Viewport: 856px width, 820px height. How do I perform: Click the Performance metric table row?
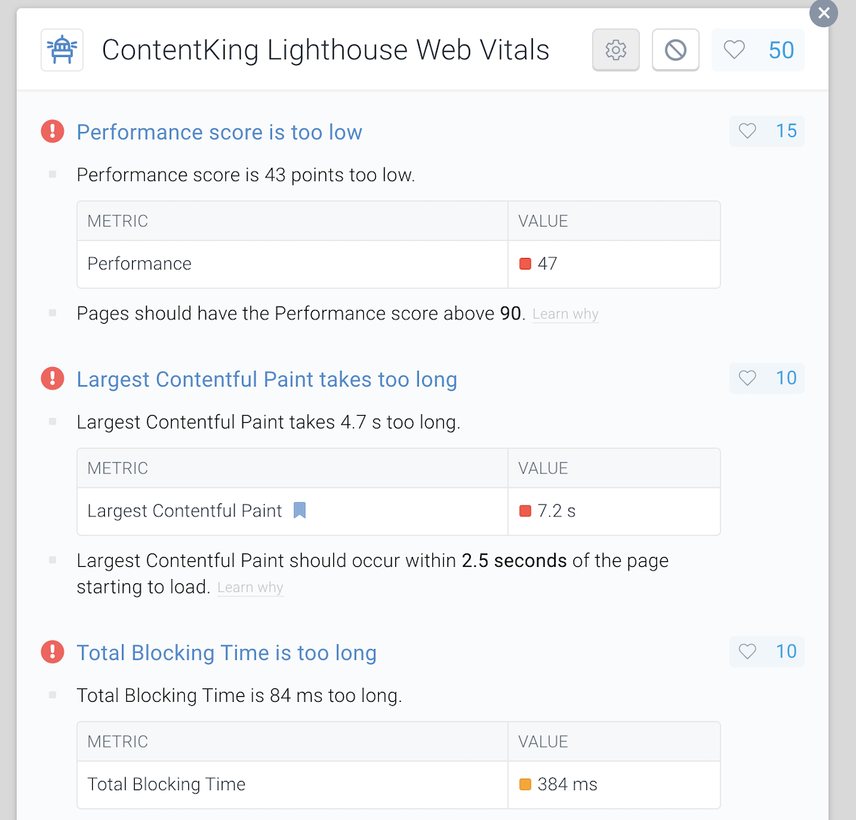point(399,264)
